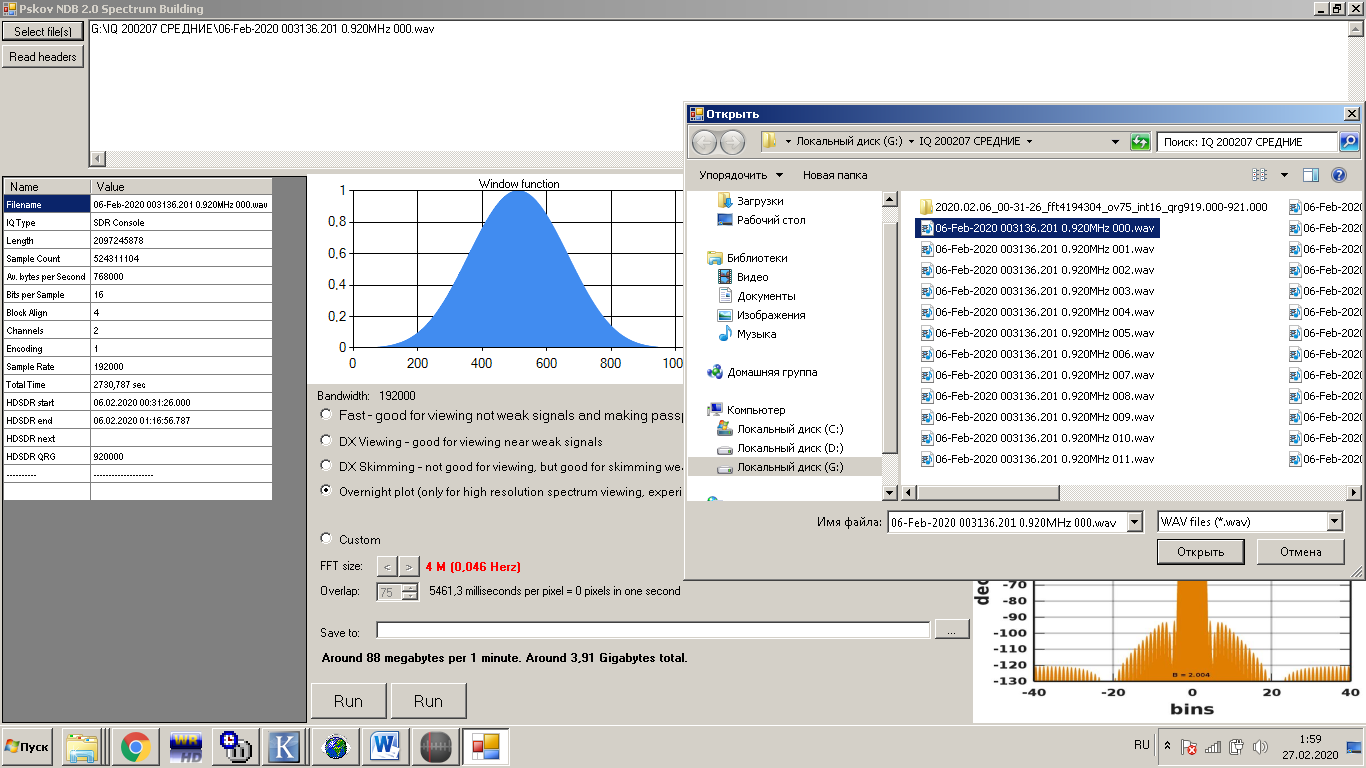The width and height of the screenshot is (1366, 768).
Task: Open the dialog help question-mark icon
Action: [x=1339, y=175]
